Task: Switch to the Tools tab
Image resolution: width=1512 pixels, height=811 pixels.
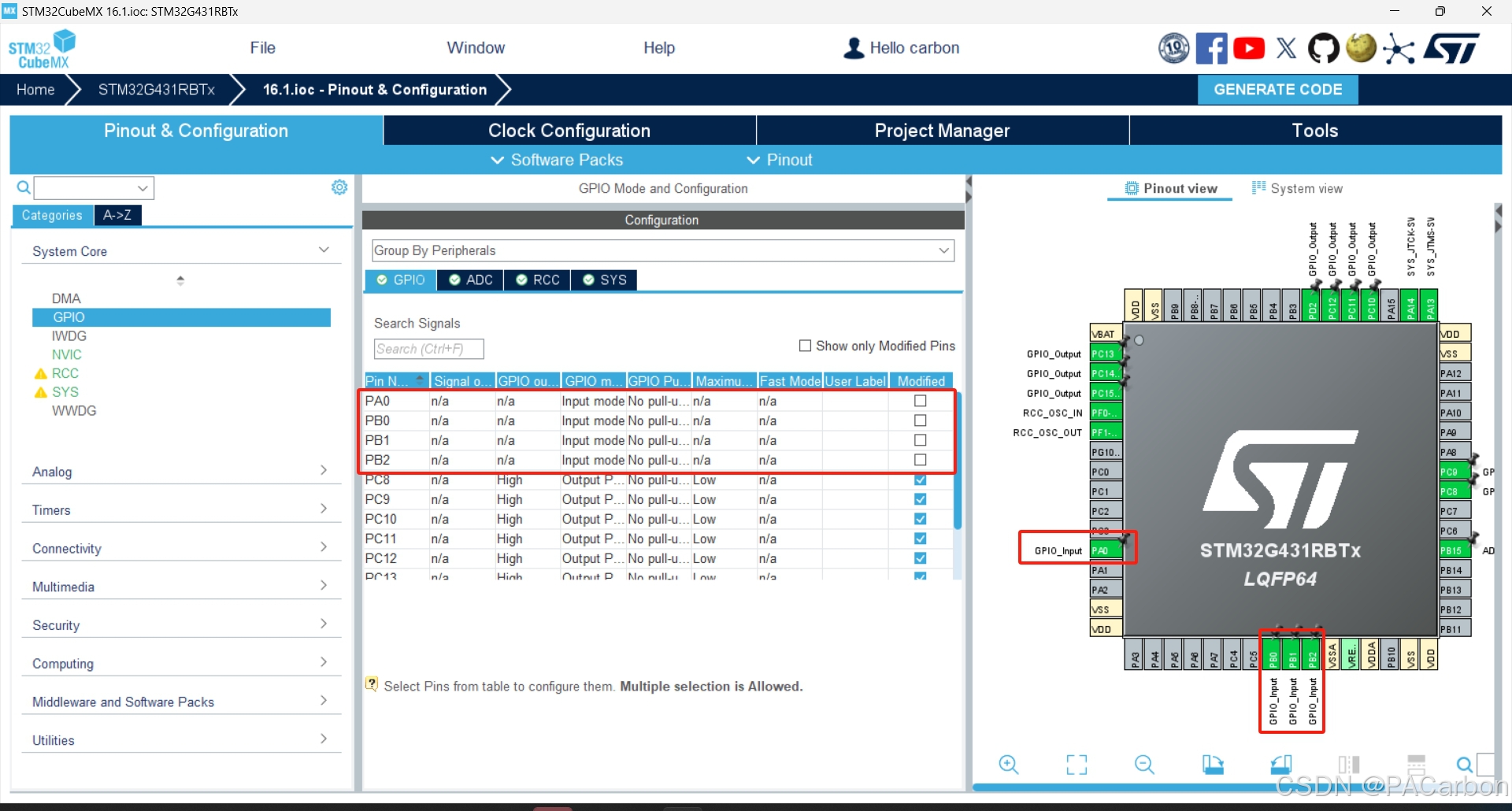Action: [1315, 131]
